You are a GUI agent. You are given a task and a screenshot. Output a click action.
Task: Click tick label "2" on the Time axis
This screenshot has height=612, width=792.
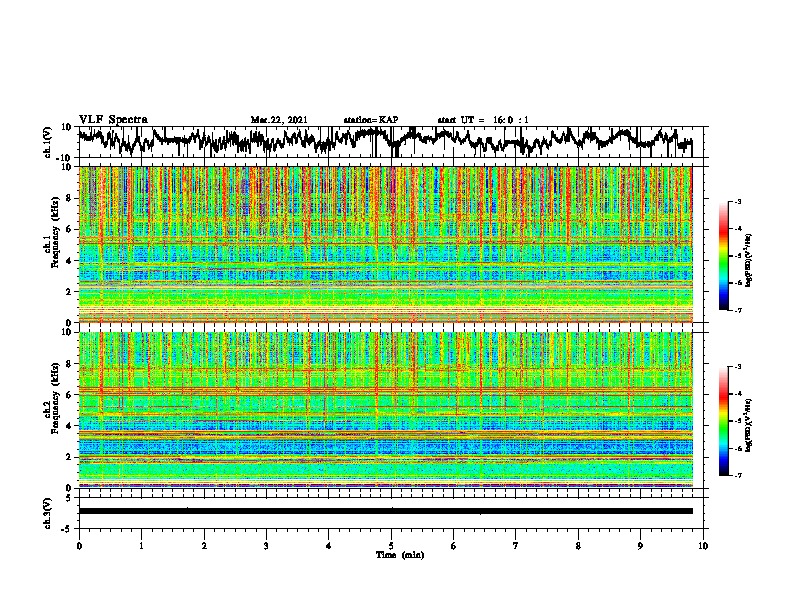click(204, 546)
